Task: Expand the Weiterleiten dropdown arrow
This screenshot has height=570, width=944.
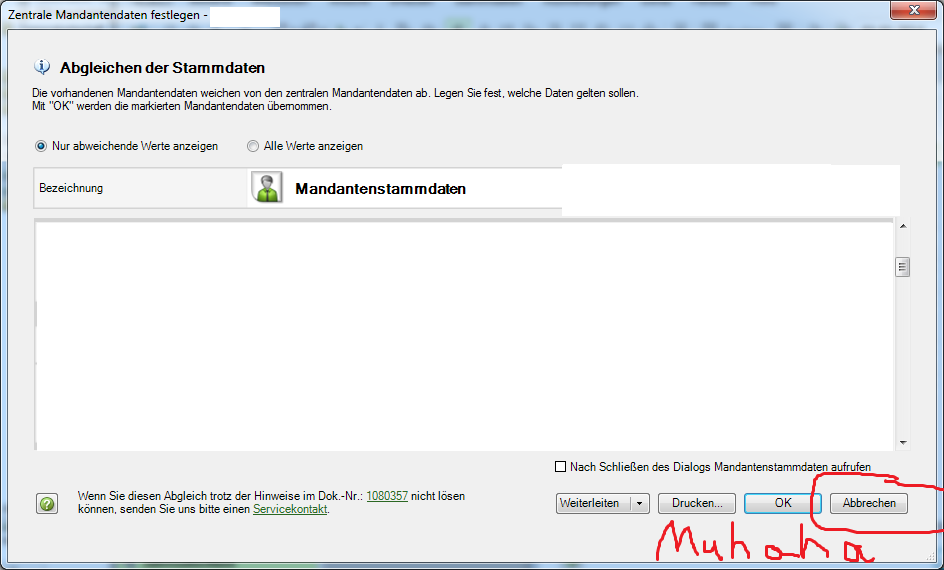Action: coord(640,503)
